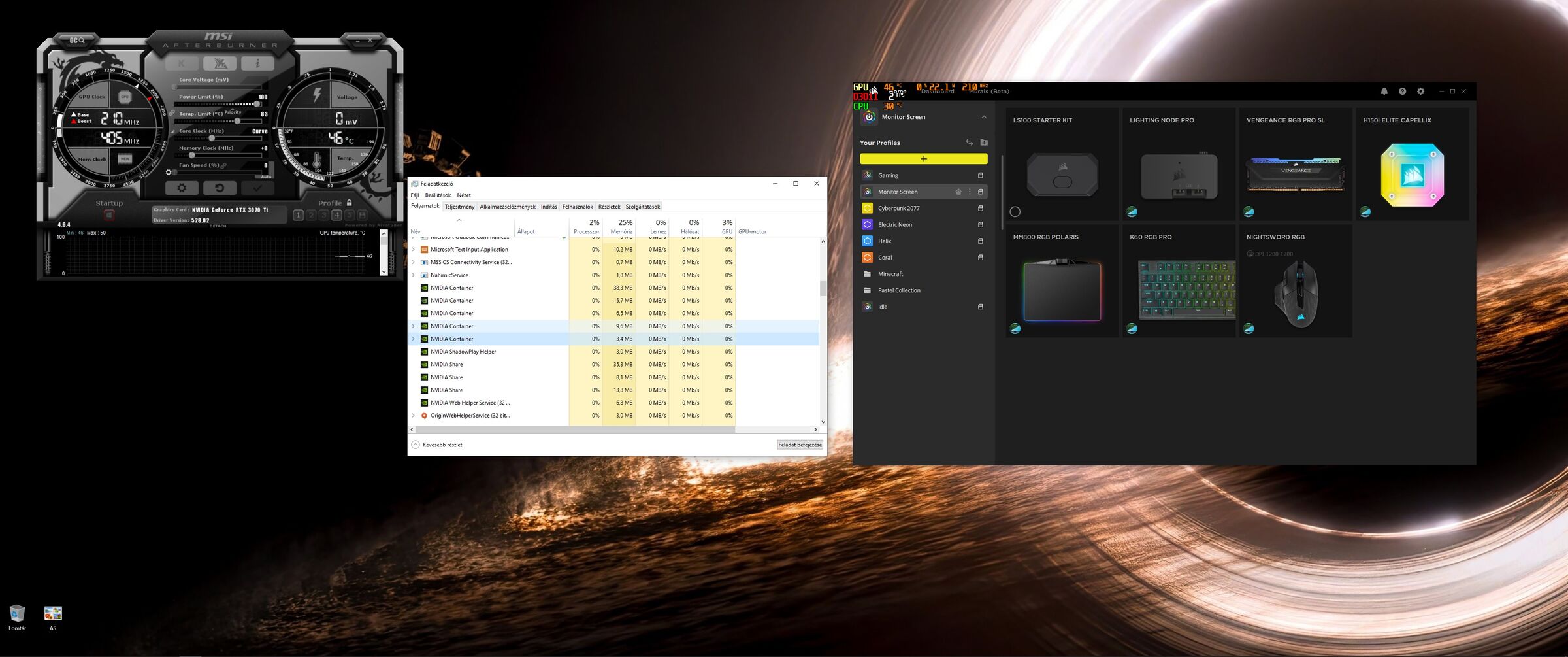Open iCUE settings gear
This screenshot has height=657, width=1568.
(1420, 92)
